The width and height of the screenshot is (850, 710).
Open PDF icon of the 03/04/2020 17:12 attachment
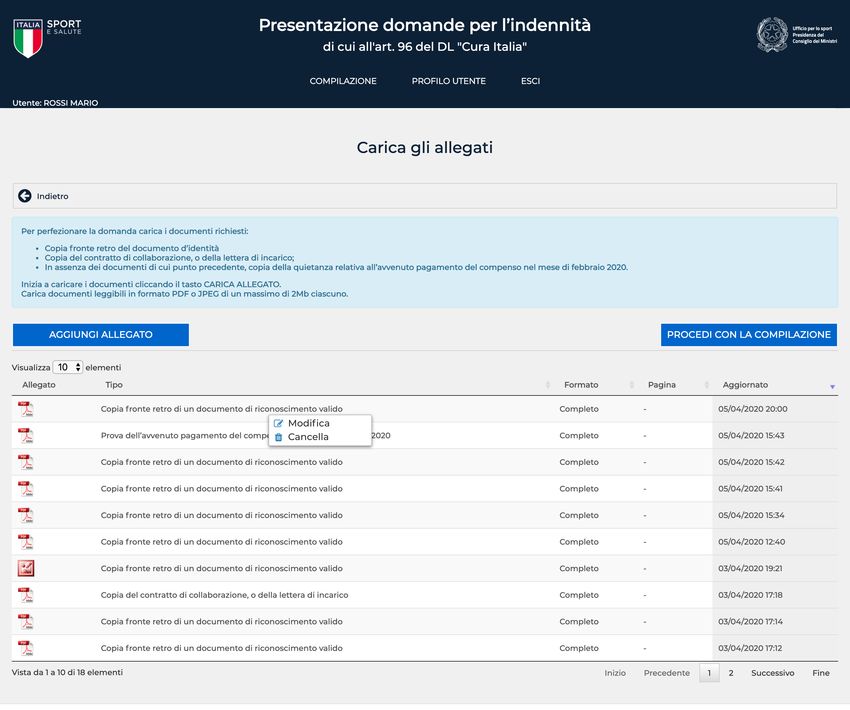(25, 648)
